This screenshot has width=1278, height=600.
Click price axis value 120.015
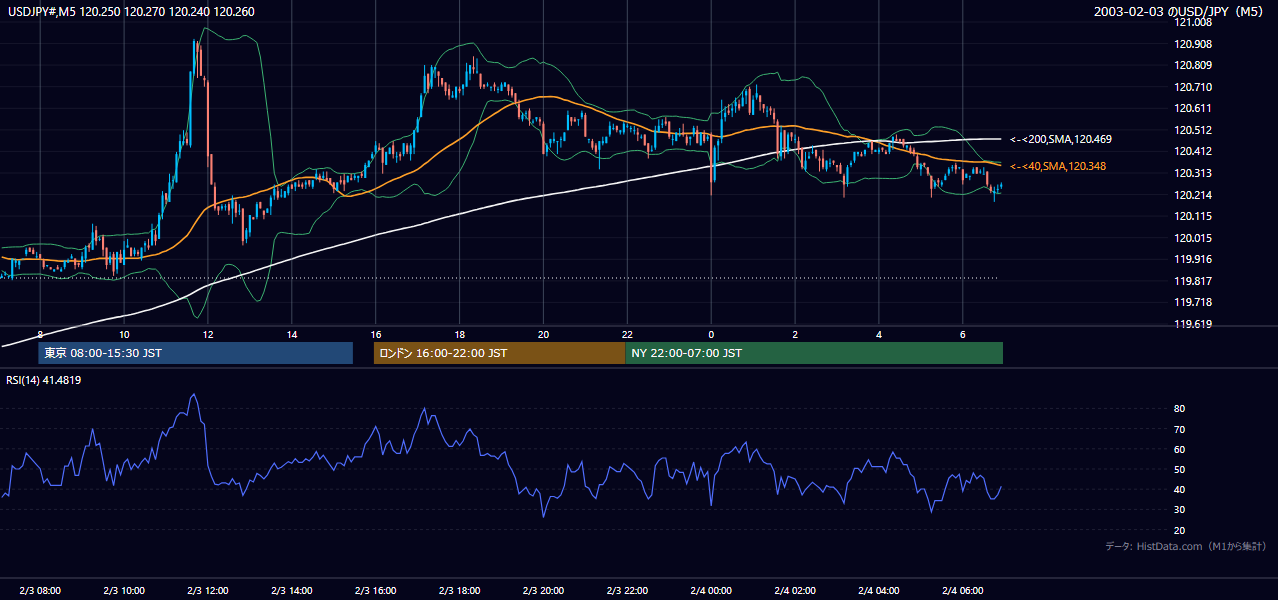pyautogui.click(x=1194, y=238)
